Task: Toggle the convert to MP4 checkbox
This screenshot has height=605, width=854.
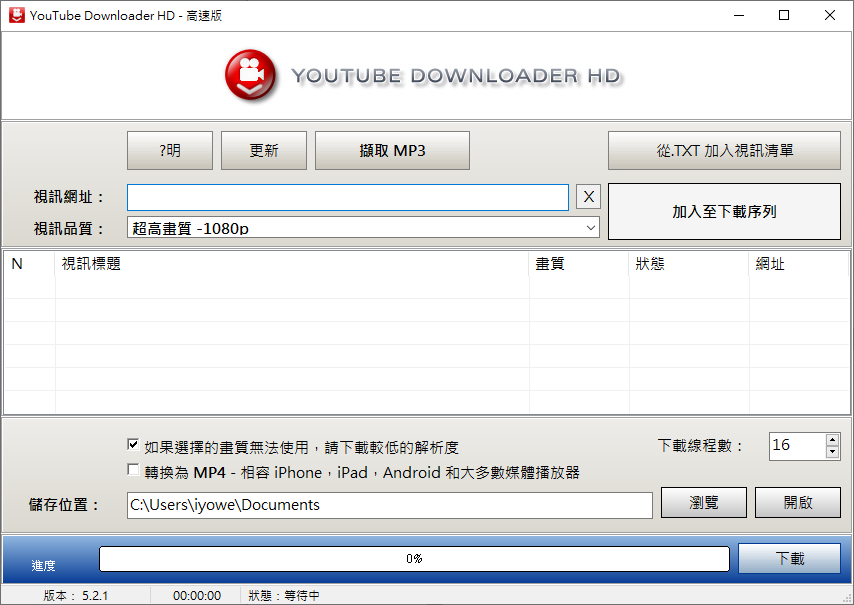Action: click(x=133, y=469)
